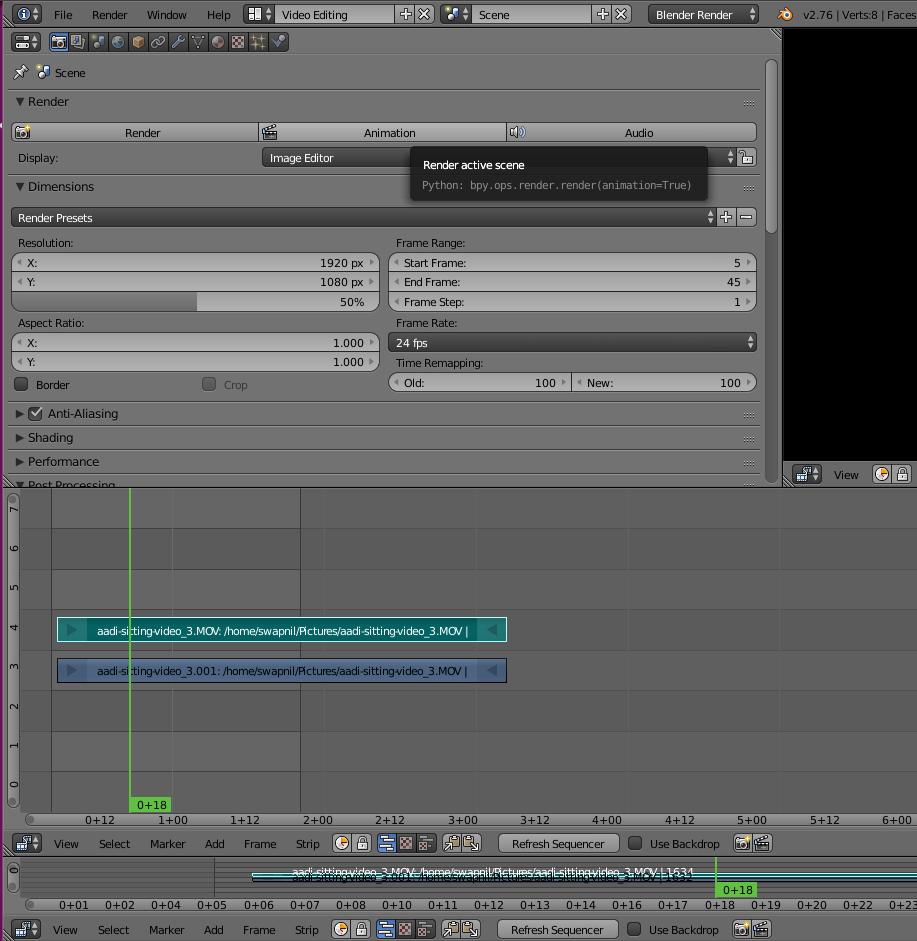Open the Particles sparkle tab
The height and width of the screenshot is (941, 917).
[258, 42]
